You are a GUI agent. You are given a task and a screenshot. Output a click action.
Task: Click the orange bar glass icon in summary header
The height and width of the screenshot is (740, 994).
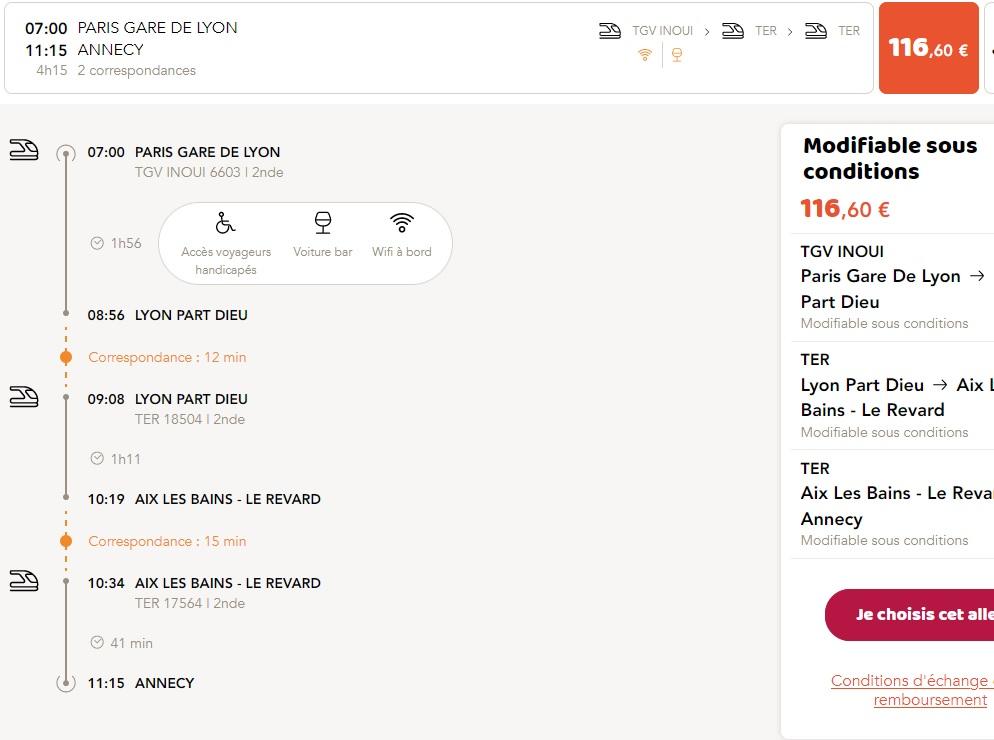point(677,55)
